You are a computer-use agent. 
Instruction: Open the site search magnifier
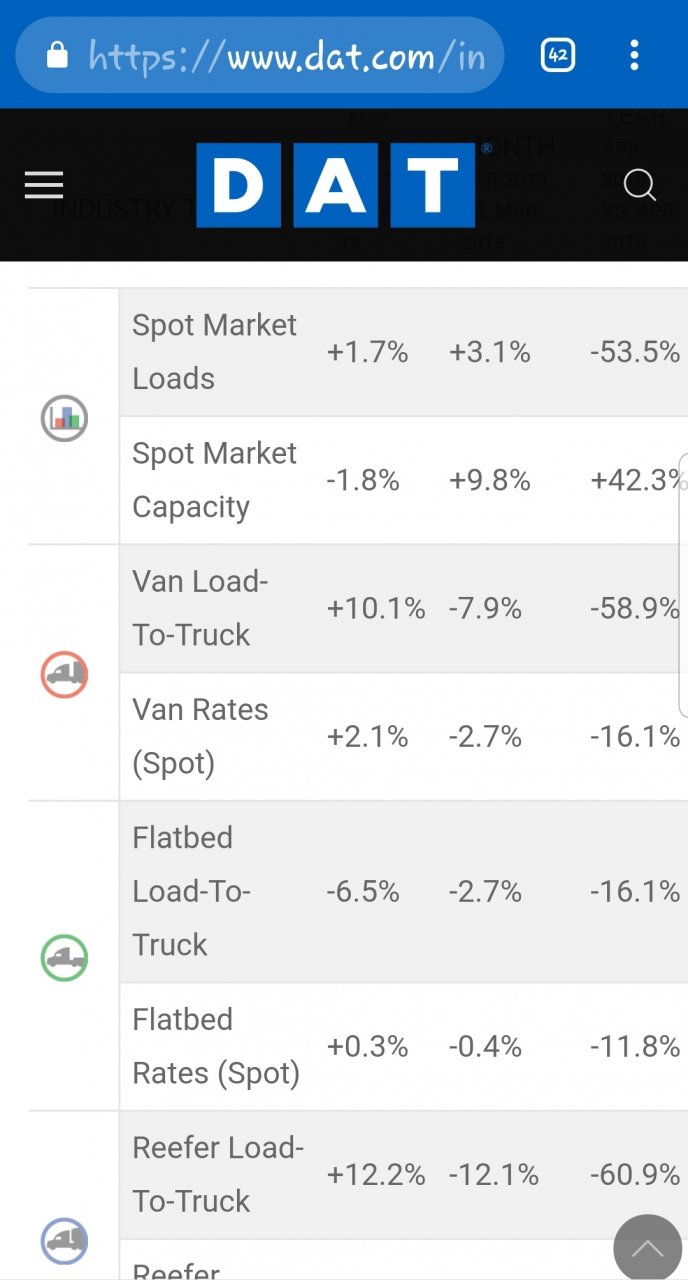click(x=639, y=185)
